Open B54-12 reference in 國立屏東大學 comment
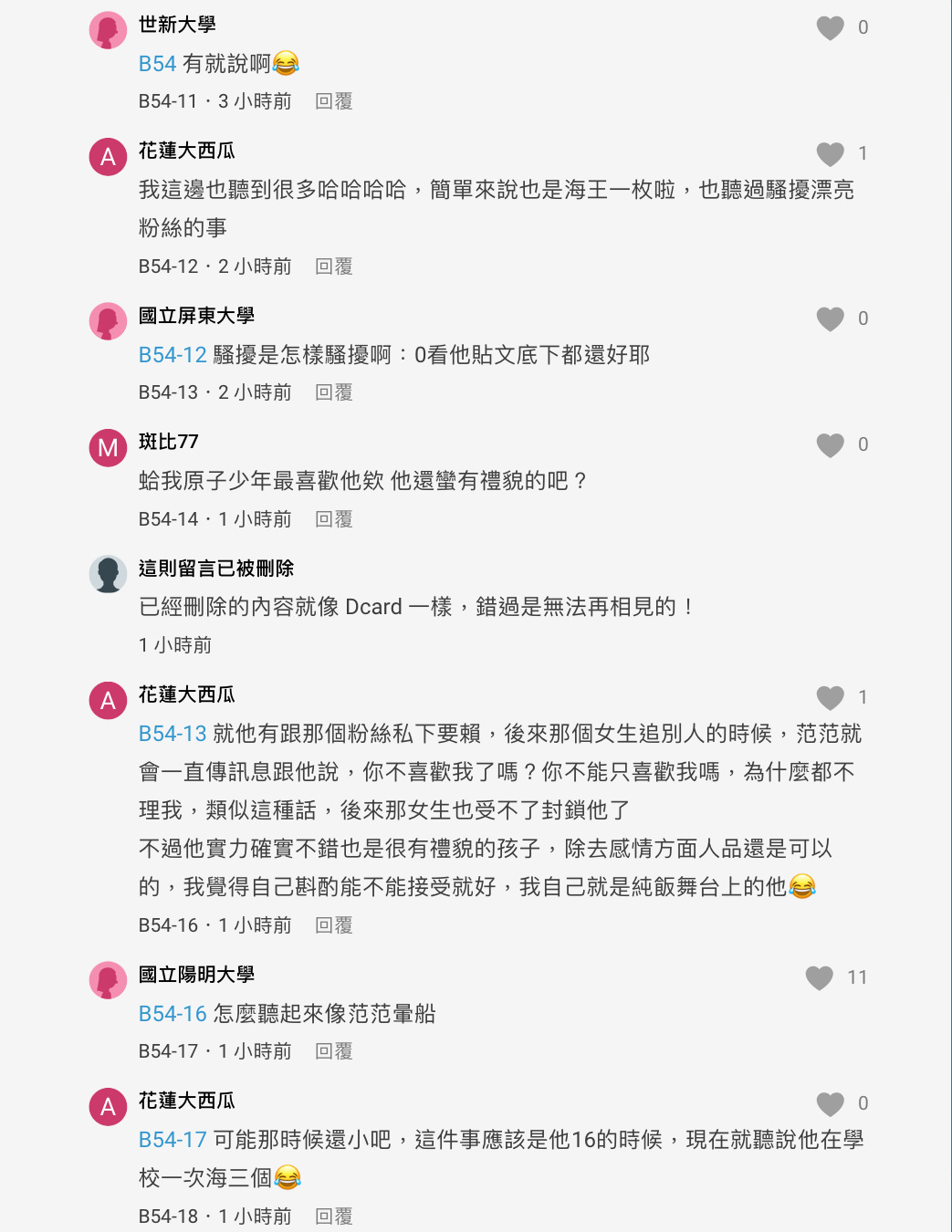Viewport: 952px width, 1232px height. (x=173, y=355)
